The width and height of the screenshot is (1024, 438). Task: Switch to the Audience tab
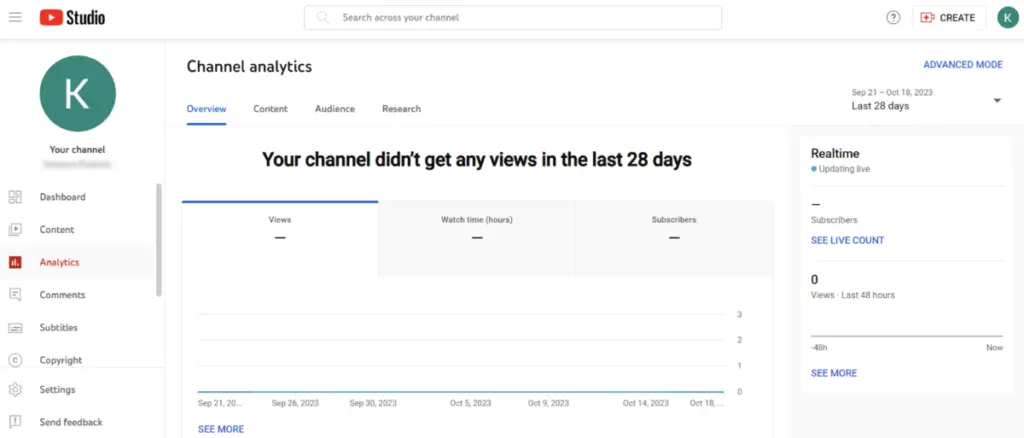(x=335, y=109)
